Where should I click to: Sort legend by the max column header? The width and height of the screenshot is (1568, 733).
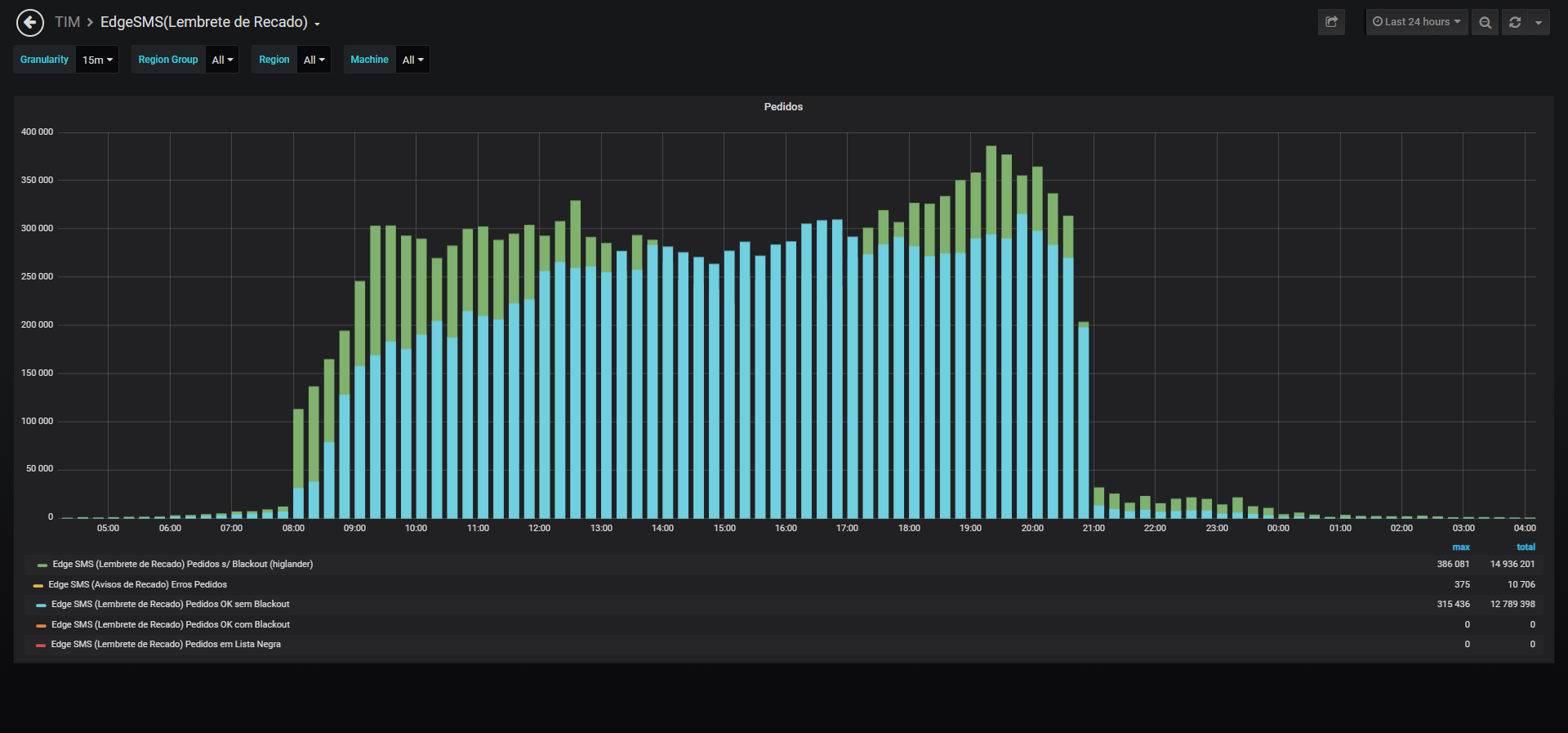1461,548
